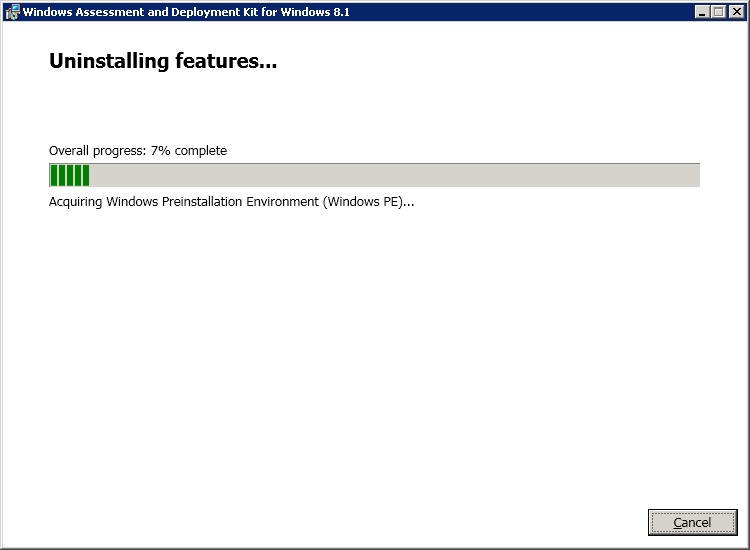The height and width of the screenshot is (550, 750).
Task: Click the "7%" value in progress label
Action: click(161, 151)
